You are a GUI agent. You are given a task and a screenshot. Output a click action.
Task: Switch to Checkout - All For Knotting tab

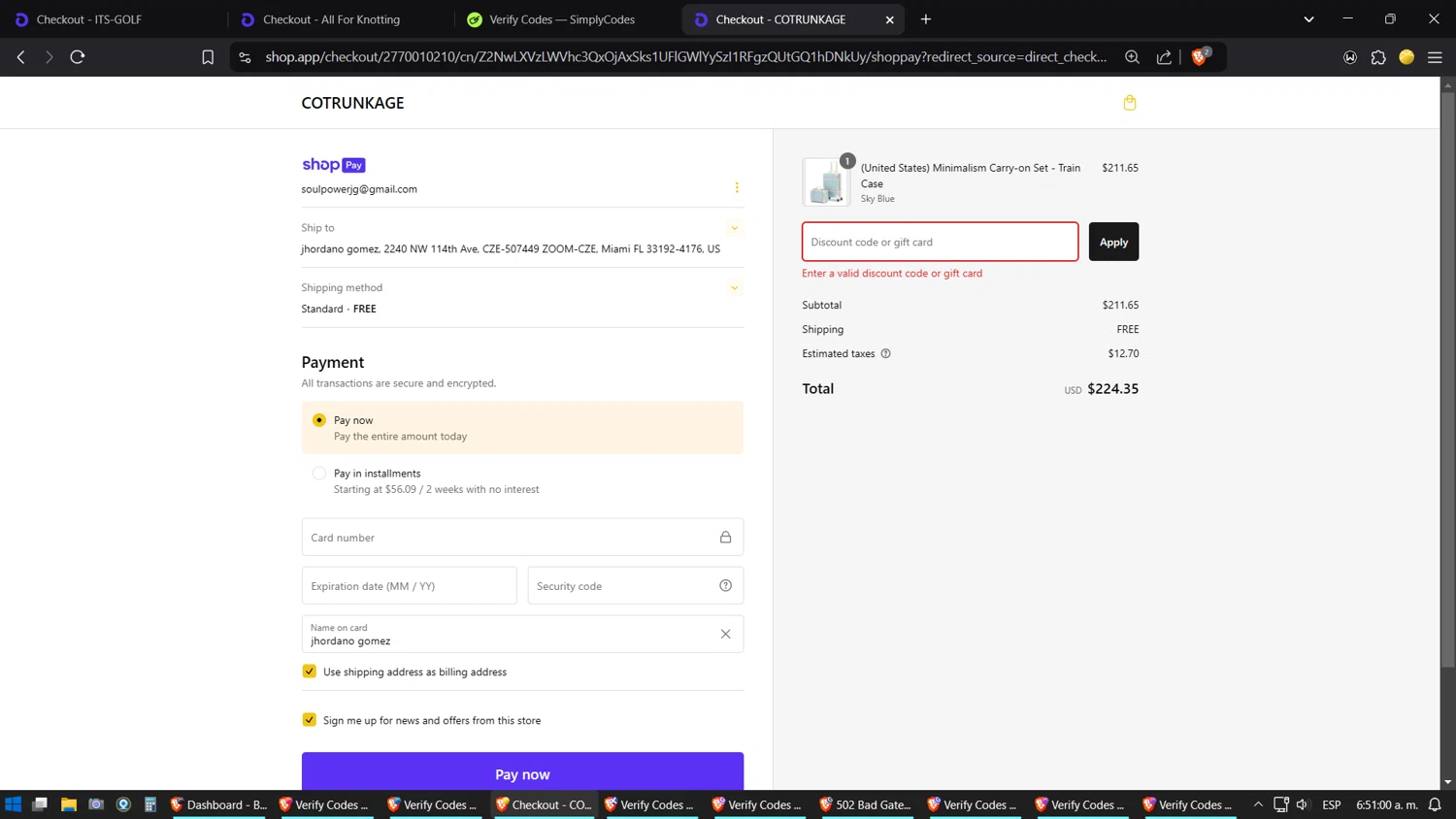tap(339, 19)
